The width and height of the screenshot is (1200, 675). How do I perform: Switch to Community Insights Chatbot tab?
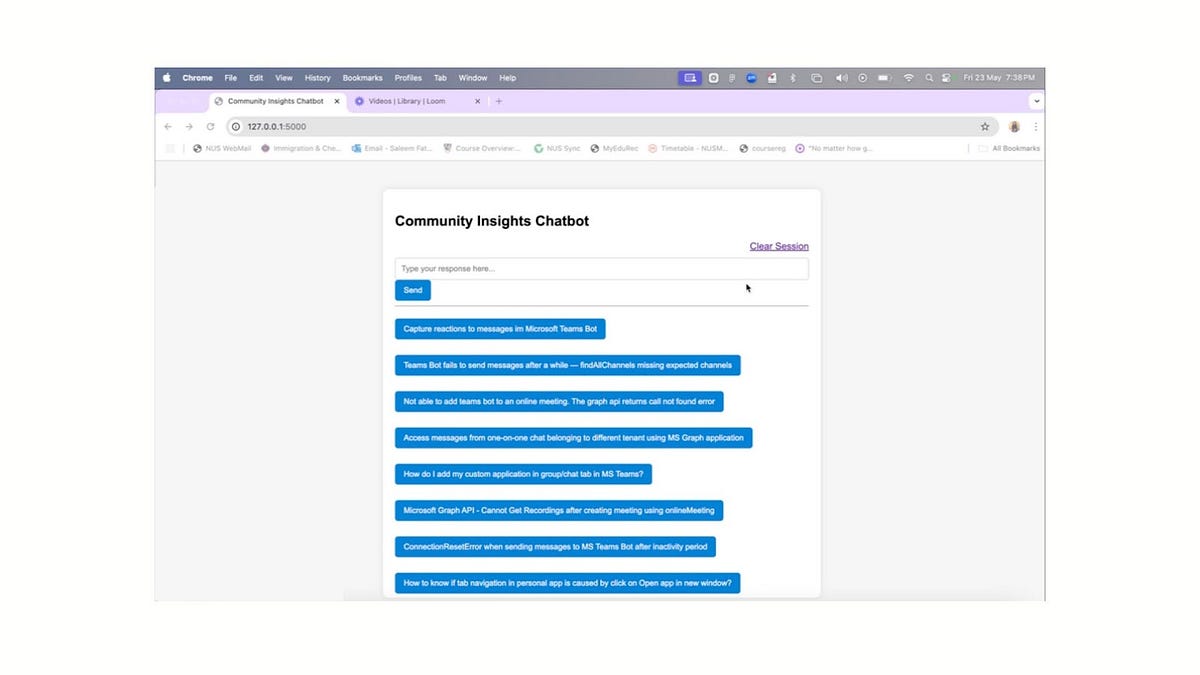[x=275, y=101]
